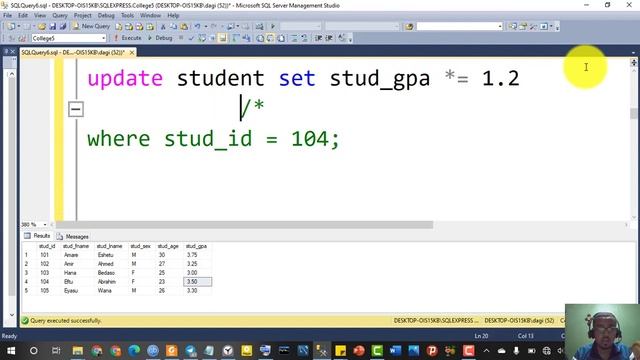Select the cell 'Amare' in results
Screen dimensions: 640x360
(x=71, y=255)
